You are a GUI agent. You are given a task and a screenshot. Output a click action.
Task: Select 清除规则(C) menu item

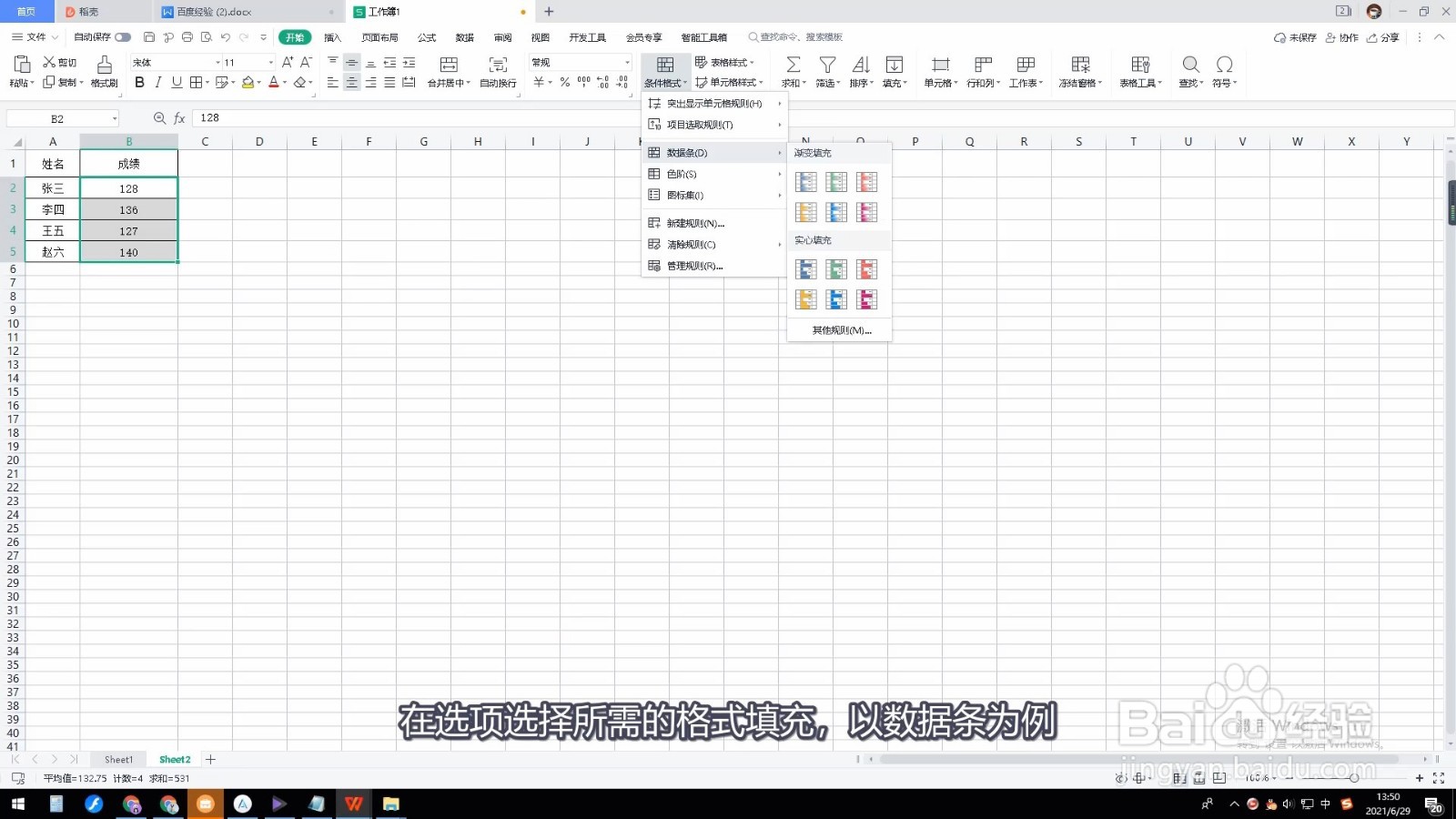coord(714,244)
